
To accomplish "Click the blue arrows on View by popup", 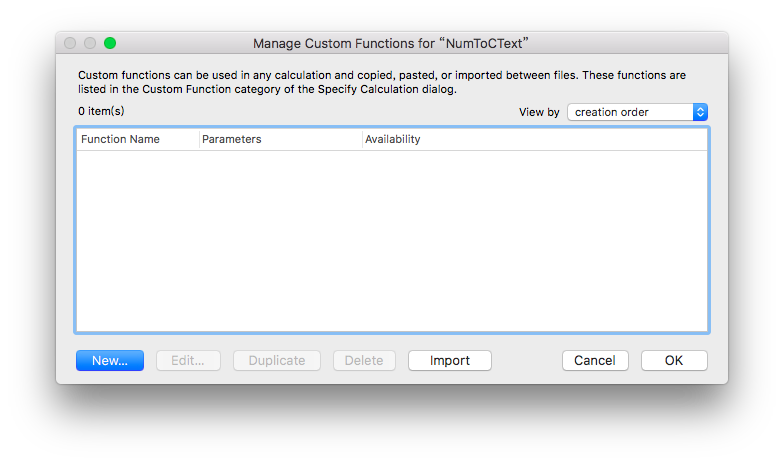I will click(x=700, y=112).
